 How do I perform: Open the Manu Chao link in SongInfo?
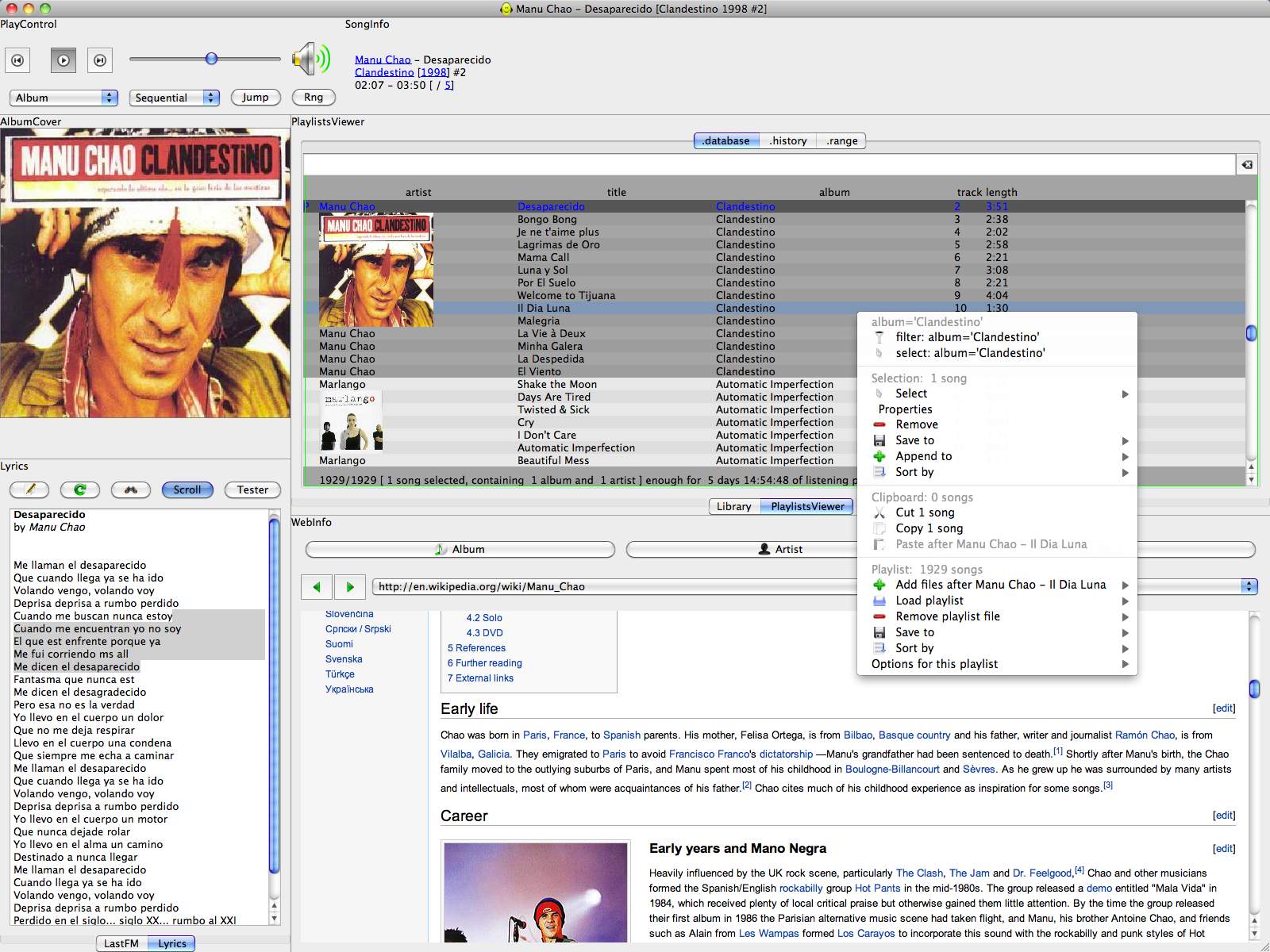coord(383,59)
